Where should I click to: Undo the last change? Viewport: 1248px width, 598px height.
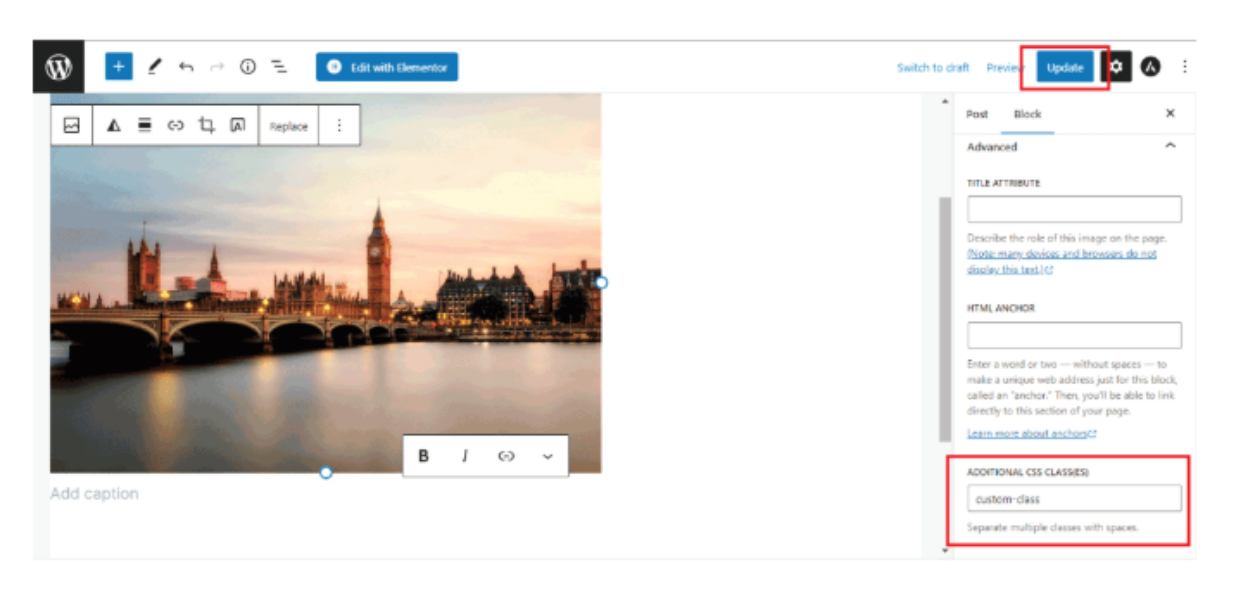pos(186,67)
